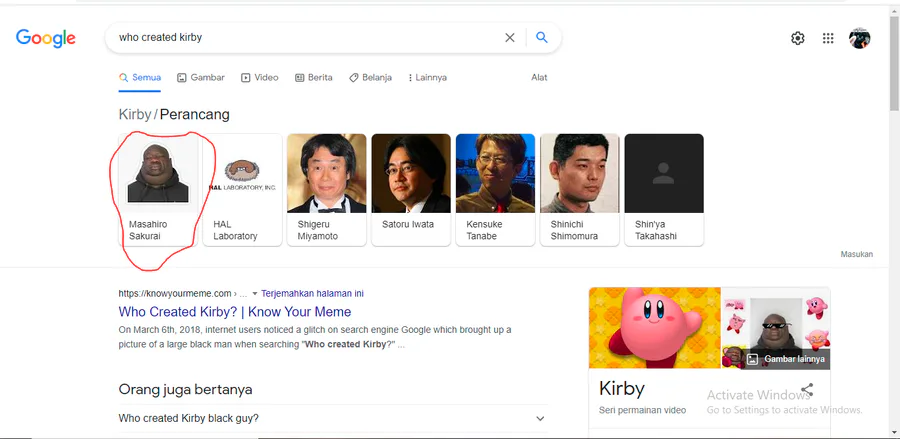Open the Google apps grid

click(828, 38)
